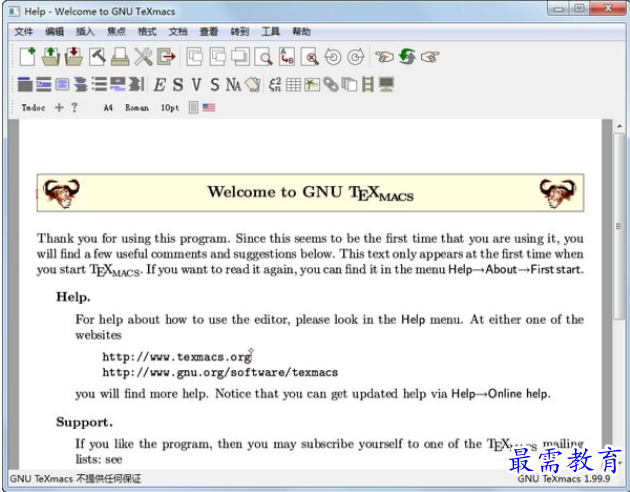Click the overlapping pages fold icon

tap(349, 84)
